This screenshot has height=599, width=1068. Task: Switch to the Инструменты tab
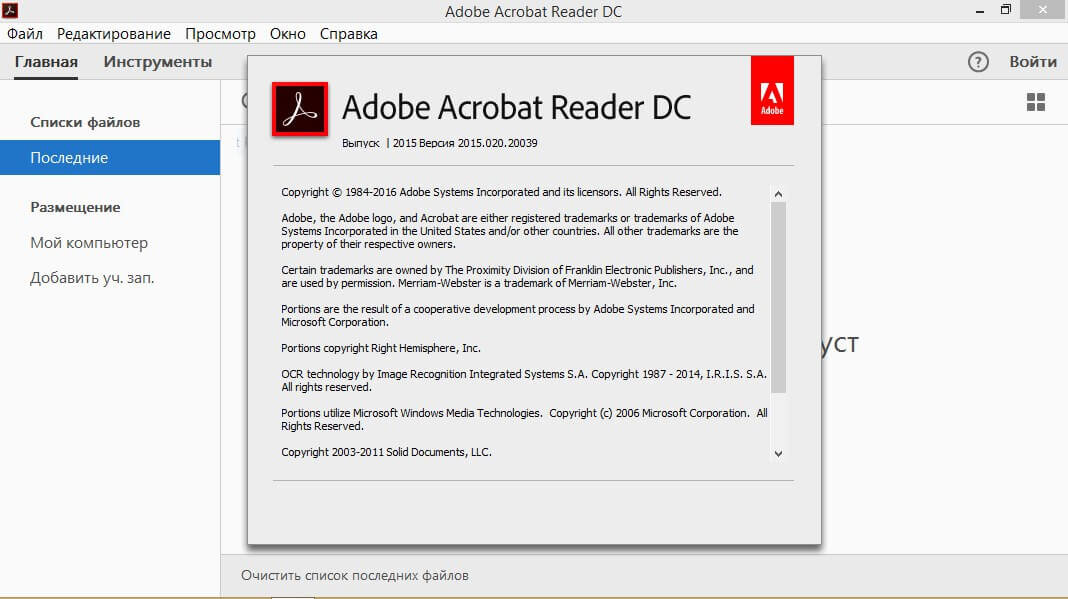click(x=158, y=62)
